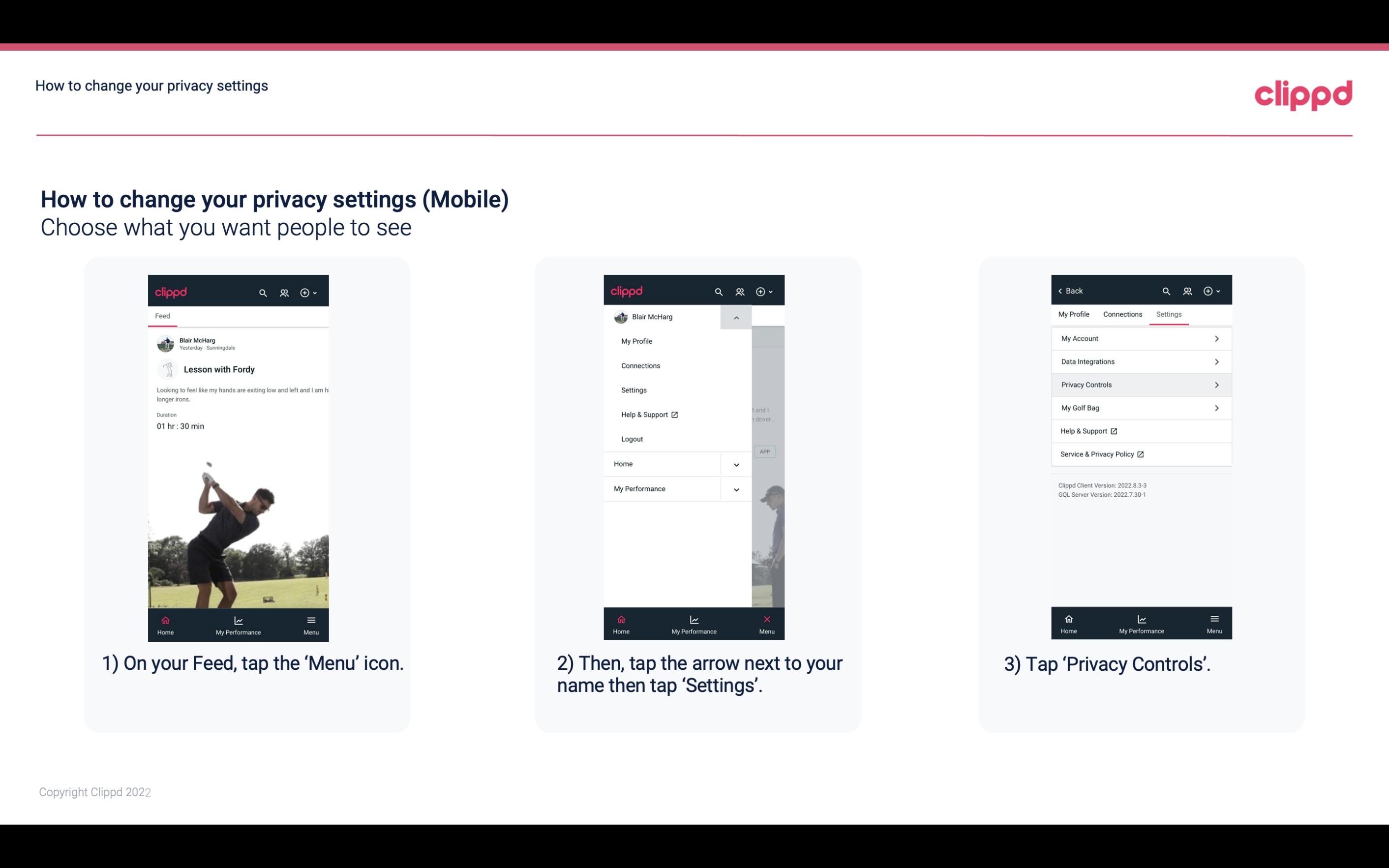Select the Settings tab in profile view
Image resolution: width=1389 pixels, height=868 pixels.
tap(1169, 314)
